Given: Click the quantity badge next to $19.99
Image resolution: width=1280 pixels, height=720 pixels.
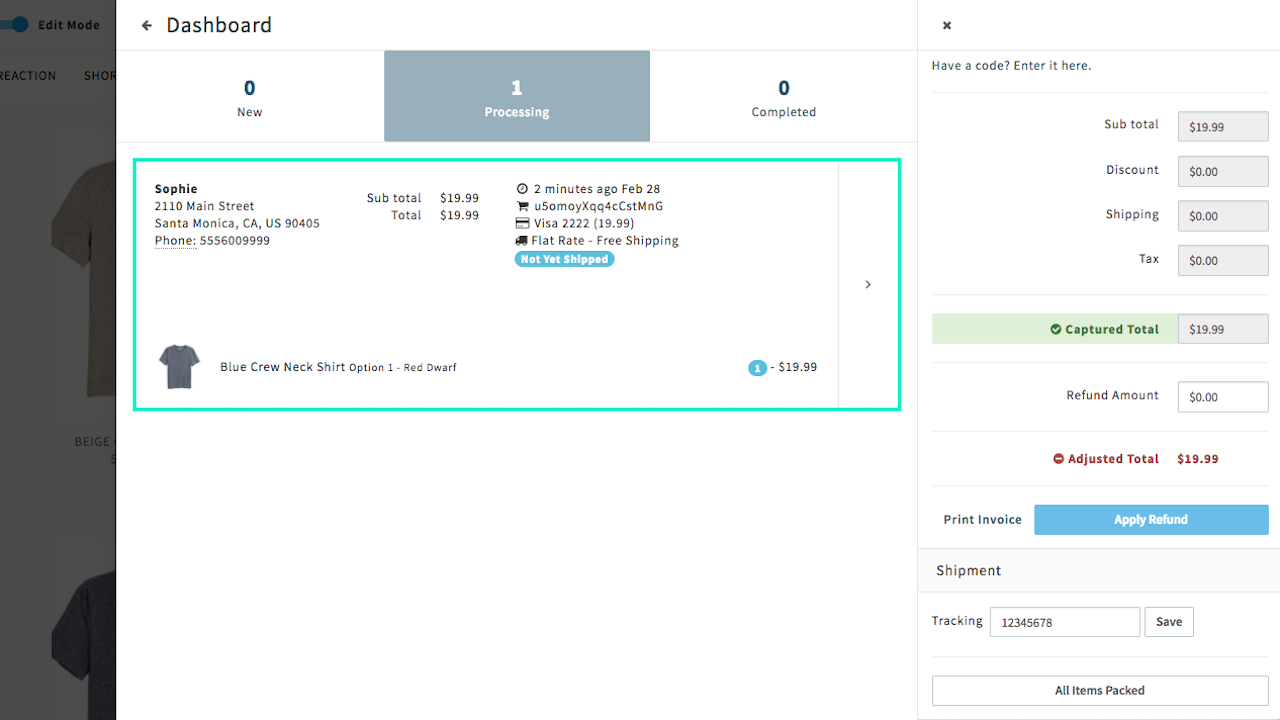Looking at the screenshot, I should click(x=757, y=368).
